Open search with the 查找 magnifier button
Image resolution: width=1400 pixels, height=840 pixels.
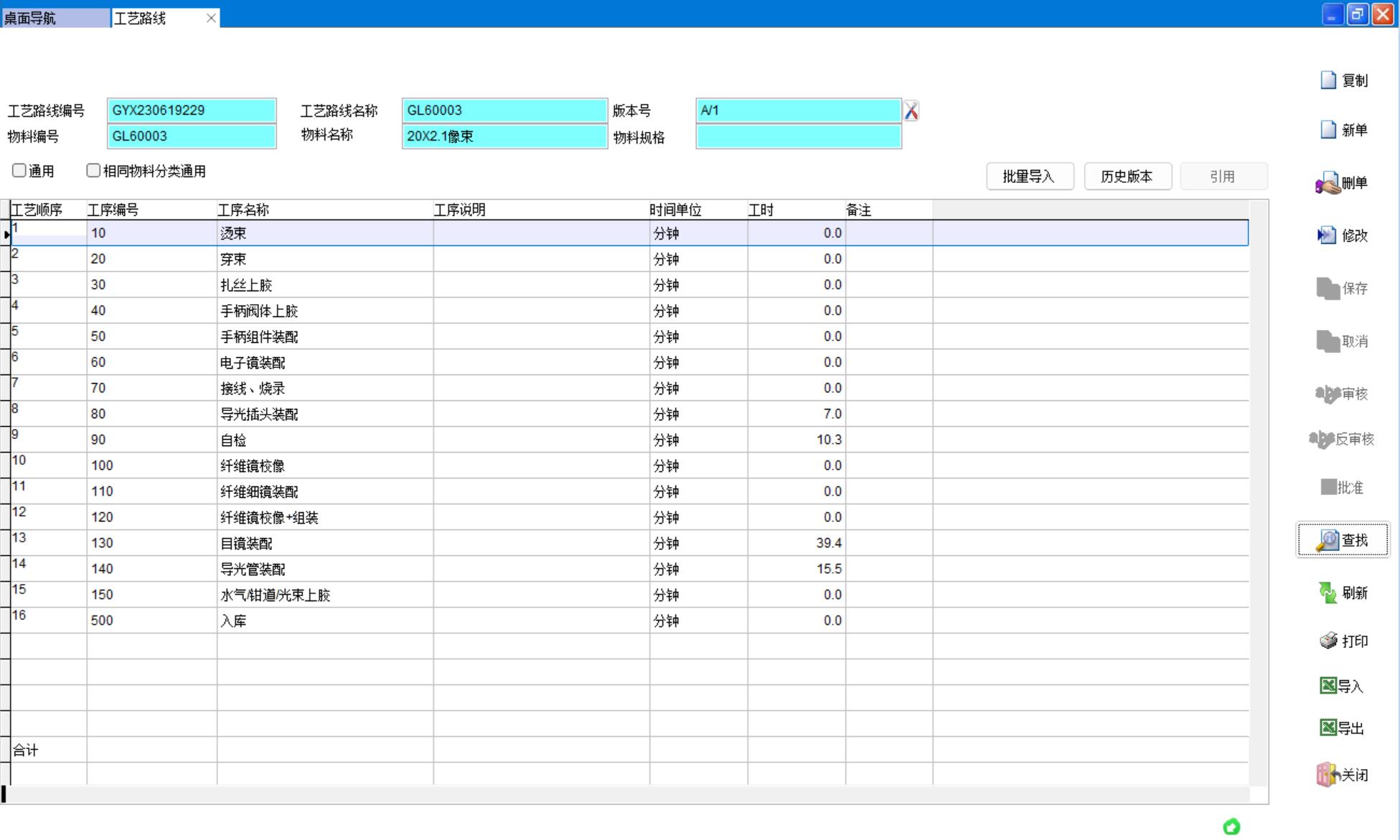tap(1342, 540)
